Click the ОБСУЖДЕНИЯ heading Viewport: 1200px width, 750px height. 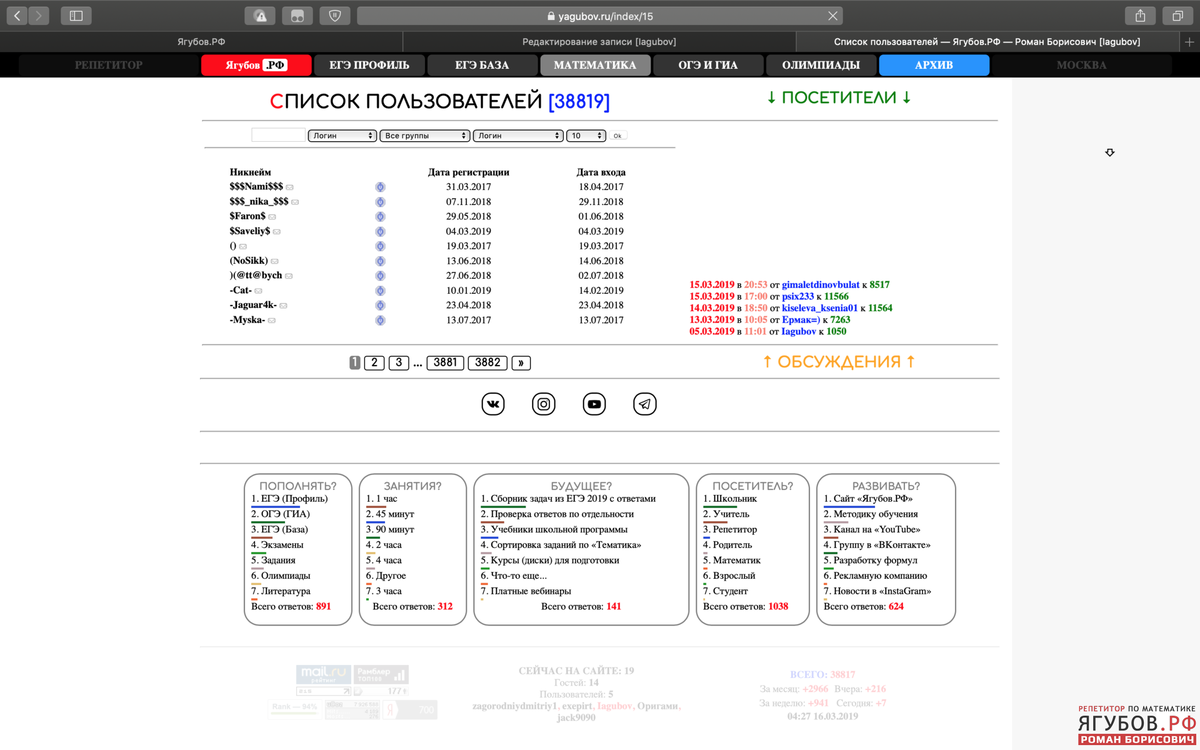[x=839, y=362]
